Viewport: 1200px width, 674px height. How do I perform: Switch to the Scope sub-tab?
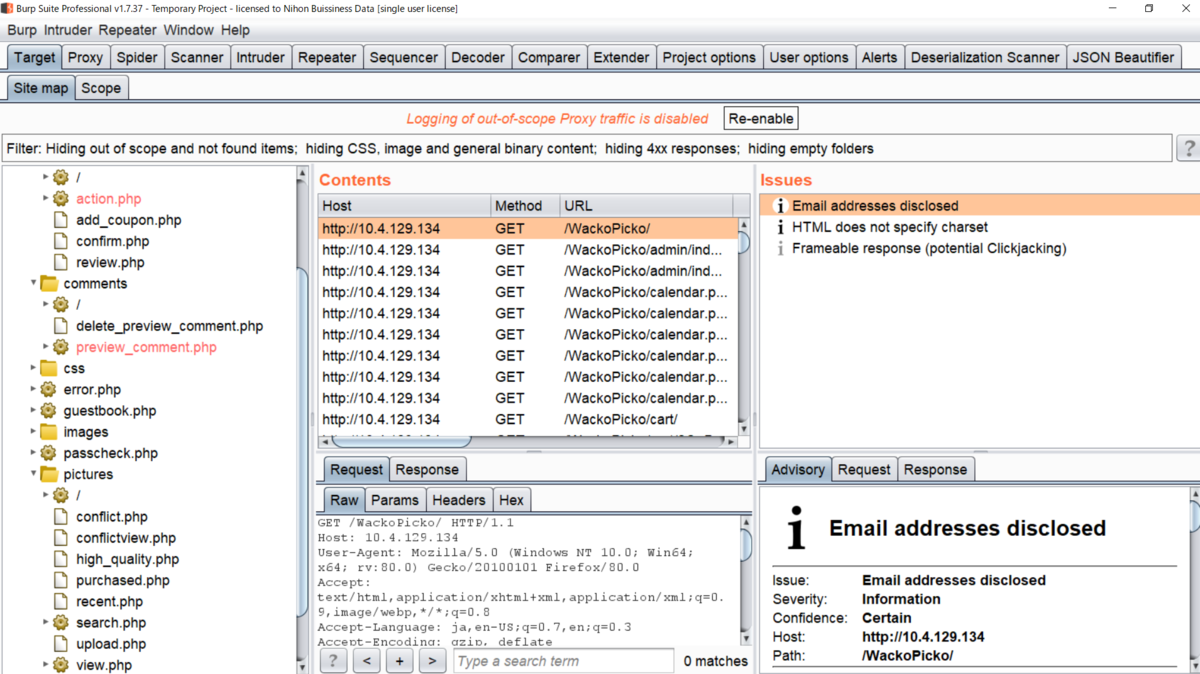click(101, 88)
